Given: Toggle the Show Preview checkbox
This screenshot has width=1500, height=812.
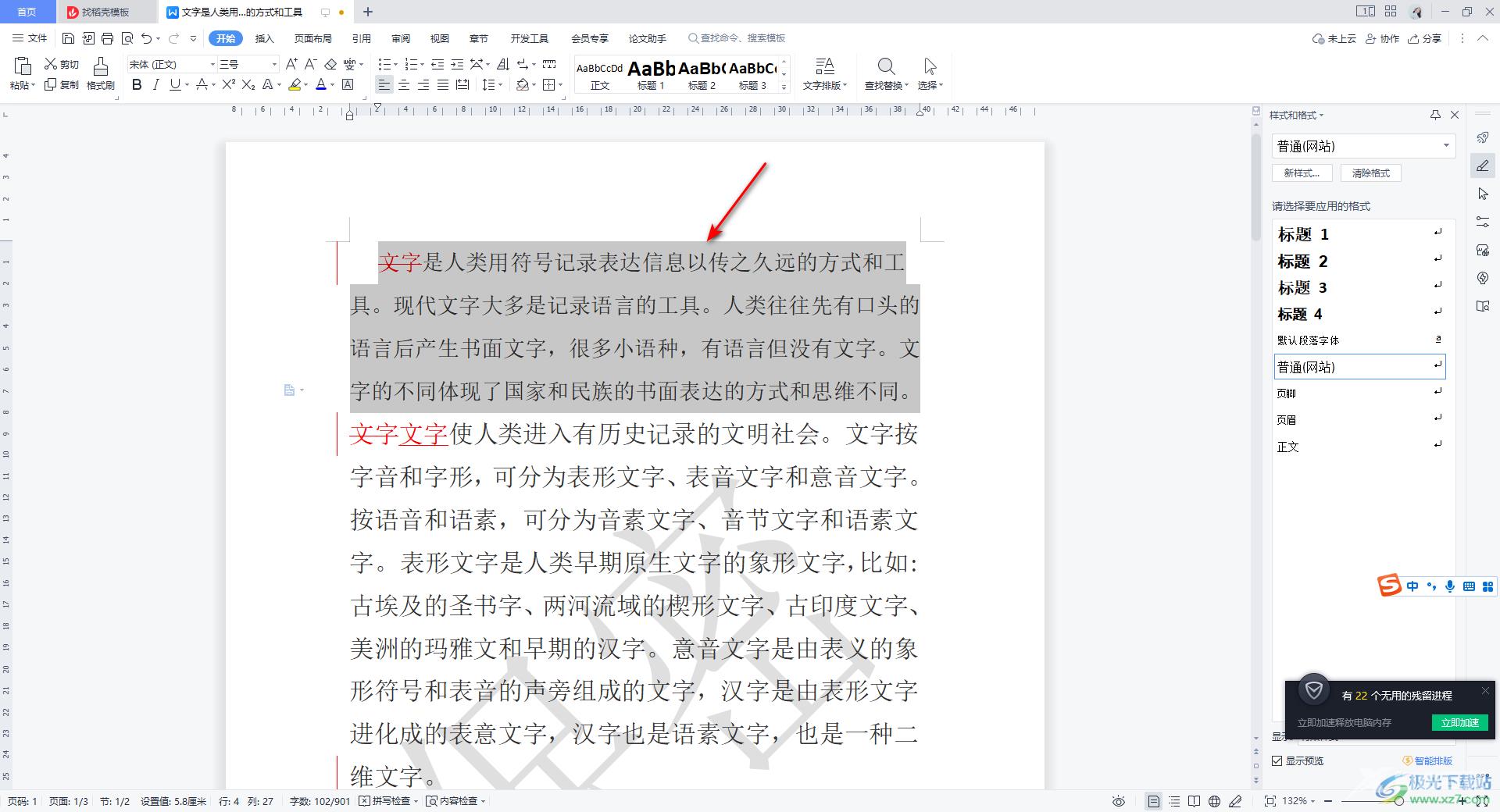Looking at the screenshot, I should point(1277,760).
